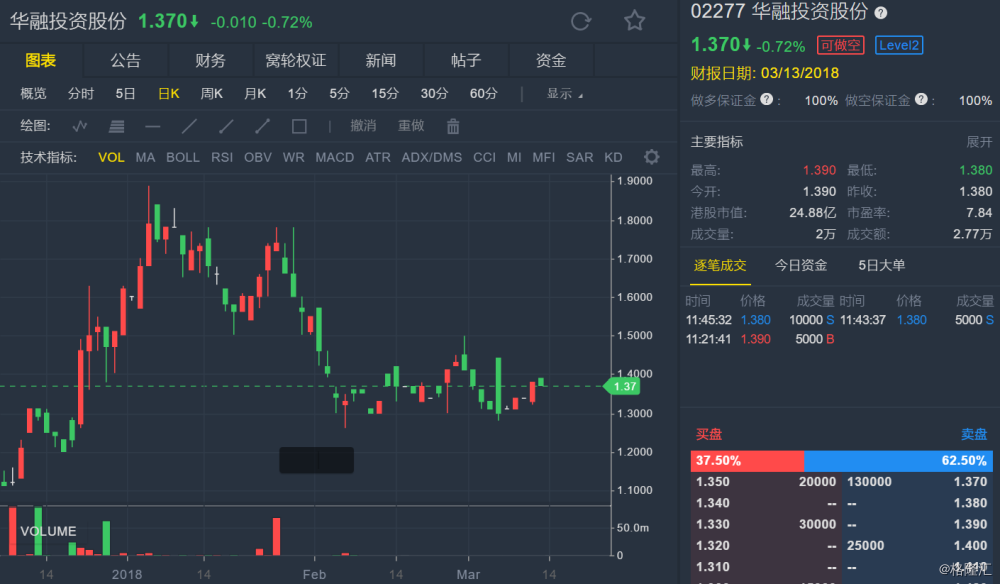Screen dimensions: 1000x584
Task: Select the 15分 chart interval
Action: (x=385, y=94)
